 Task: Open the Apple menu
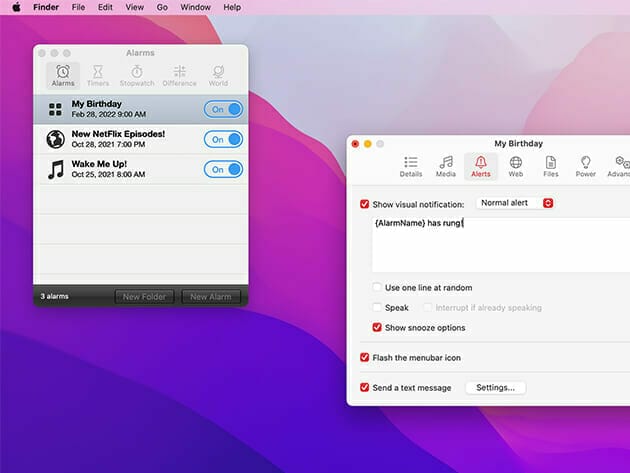point(16,7)
